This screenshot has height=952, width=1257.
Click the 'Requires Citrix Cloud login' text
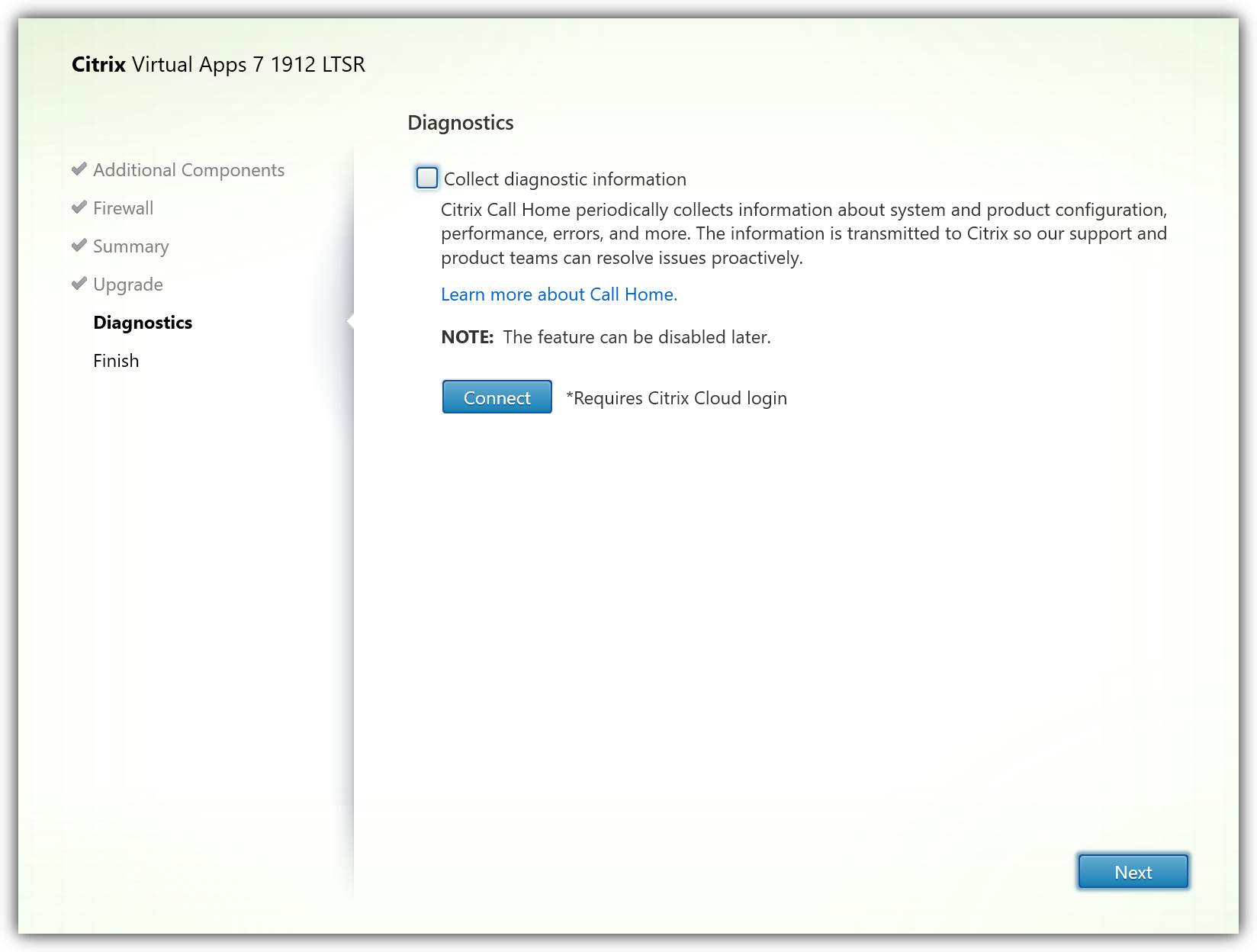click(677, 398)
